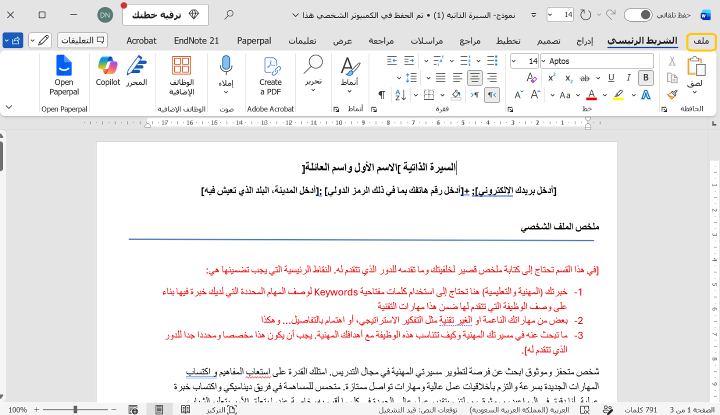
Task: Toggle show paragraph marks ¶
Action: pos(382,95)
